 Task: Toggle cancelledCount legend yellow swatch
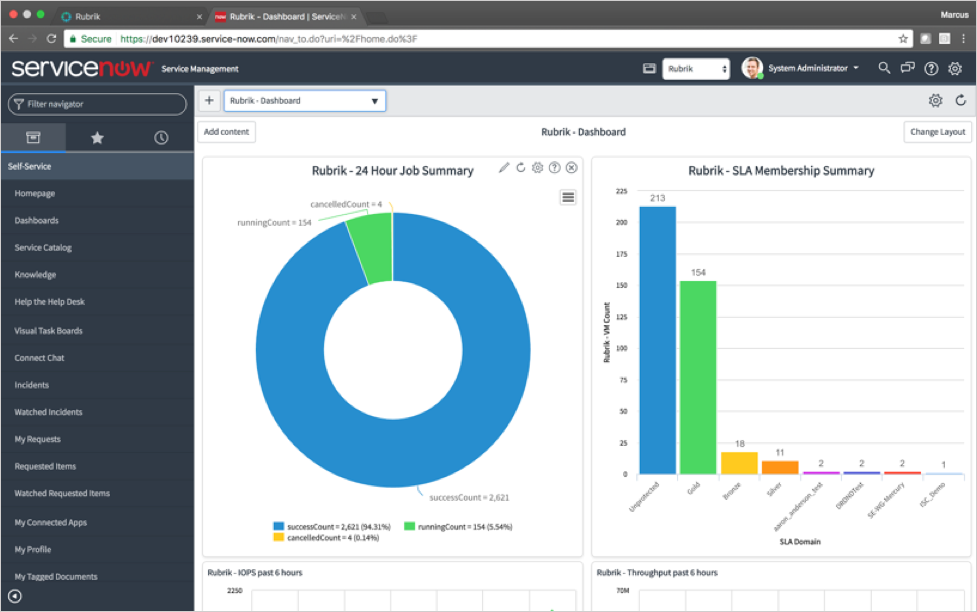pos(279,537)
